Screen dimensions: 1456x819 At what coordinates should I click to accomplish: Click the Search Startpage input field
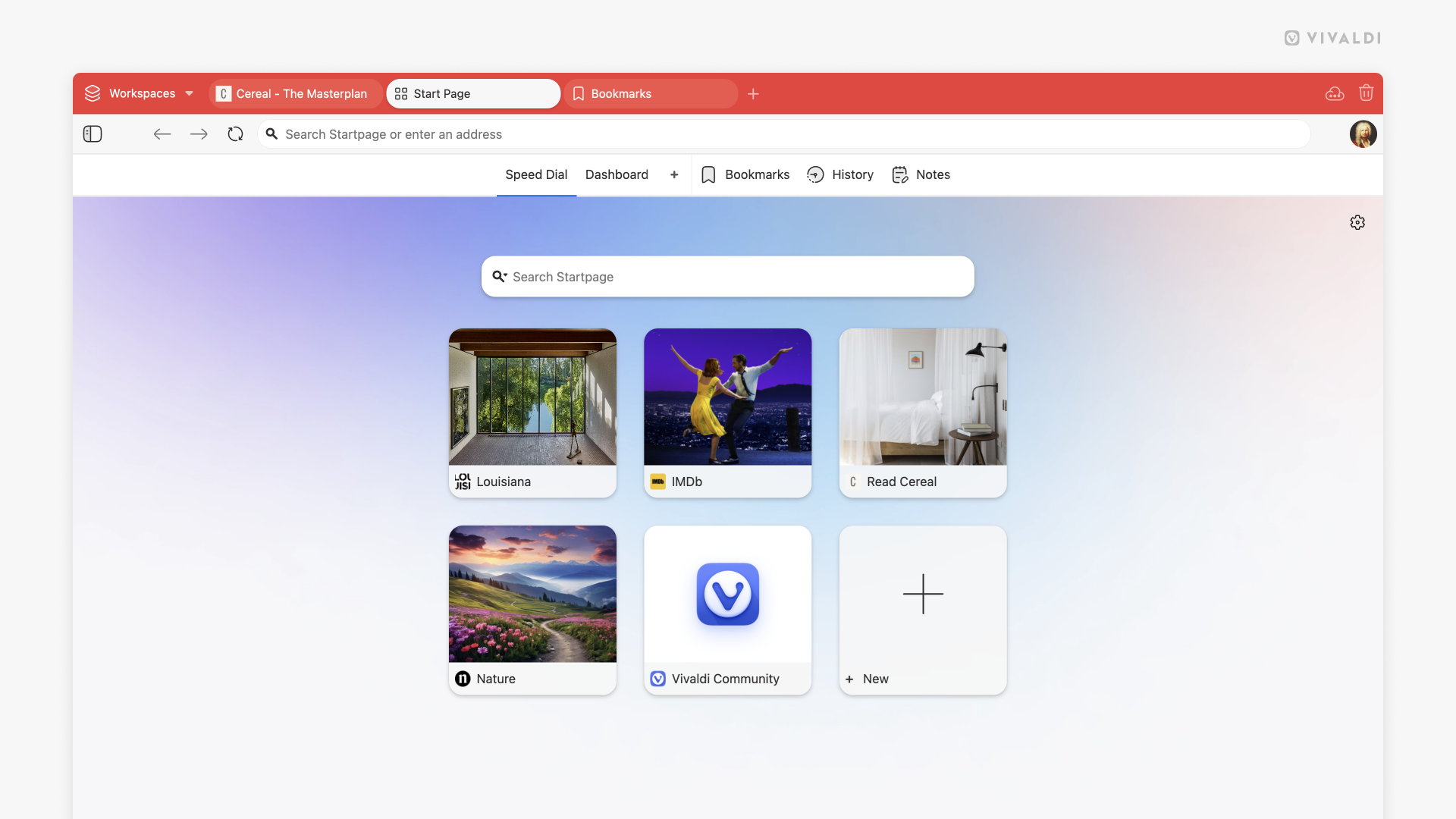click(x=728, y=276)
